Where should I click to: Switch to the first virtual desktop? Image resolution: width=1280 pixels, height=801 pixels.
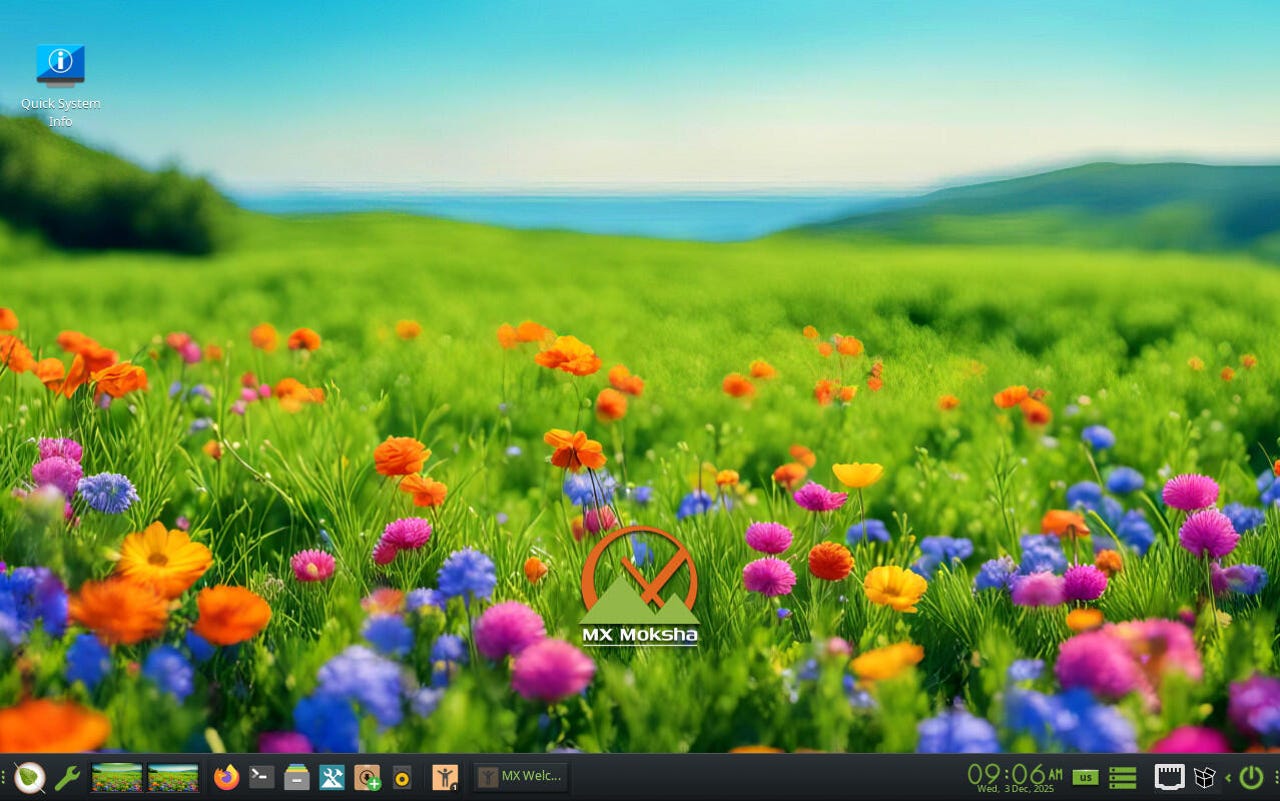click(x=116, y=777)
